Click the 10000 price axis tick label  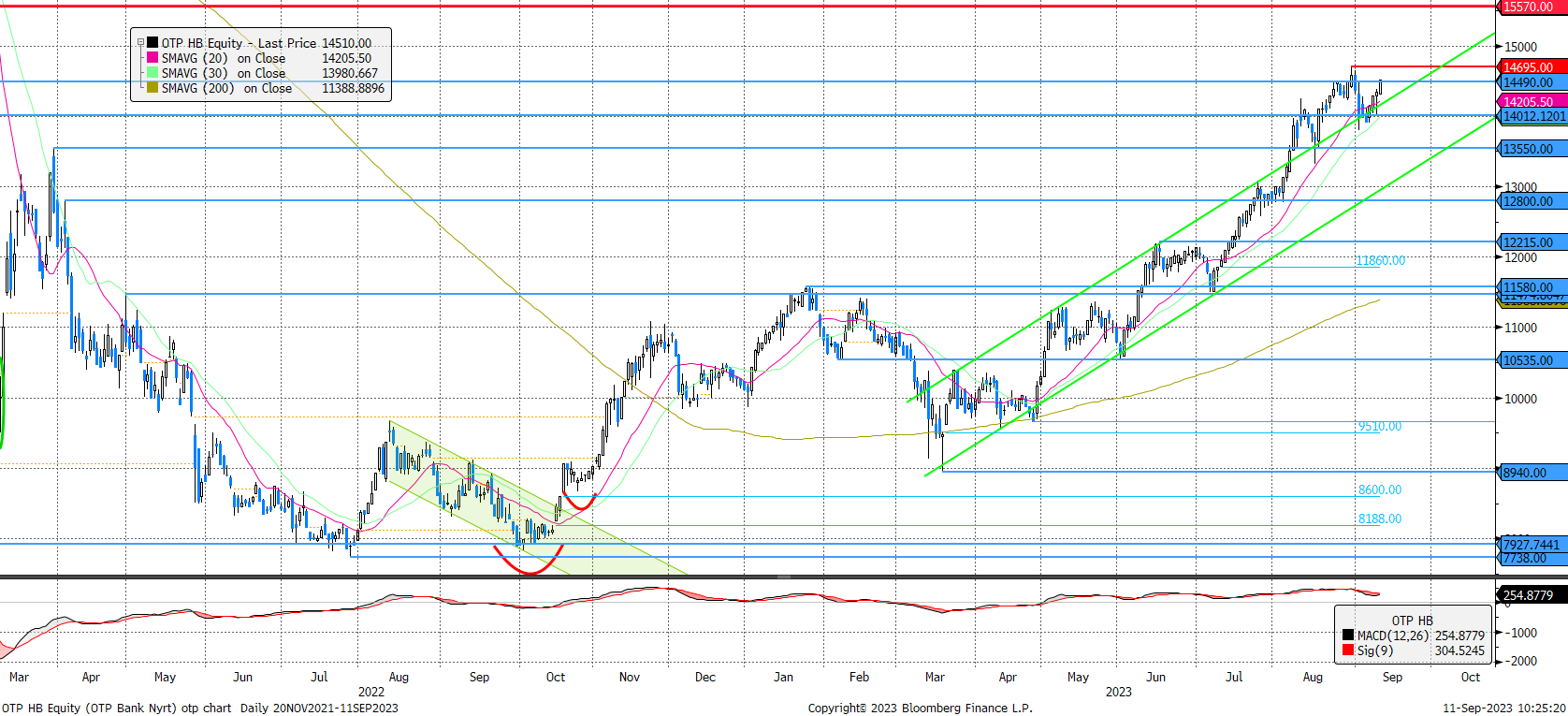tap(1520, 399)
